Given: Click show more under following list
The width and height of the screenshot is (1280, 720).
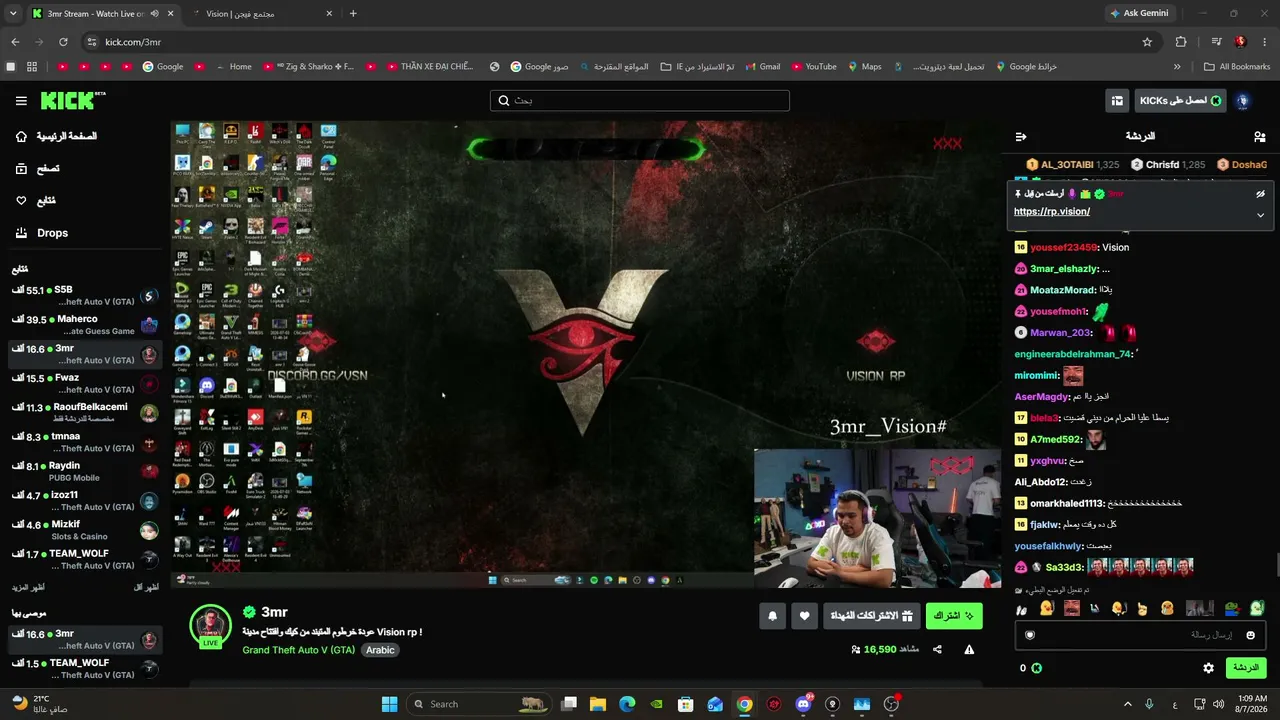Looking at the screenshot, I should click(28, 588).
